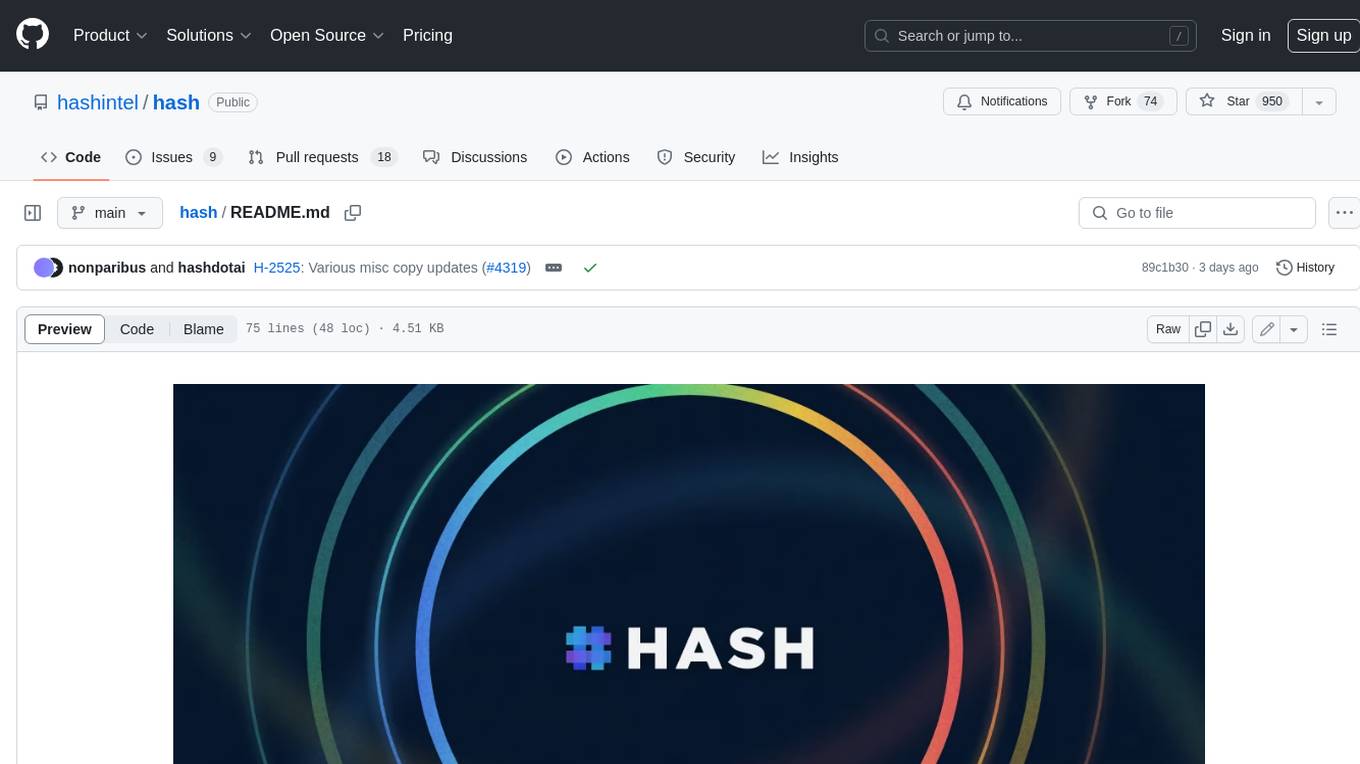The width and height of the screenshot is (1360, 764).
Task: Open the README outline
Action: [1329, 329]
